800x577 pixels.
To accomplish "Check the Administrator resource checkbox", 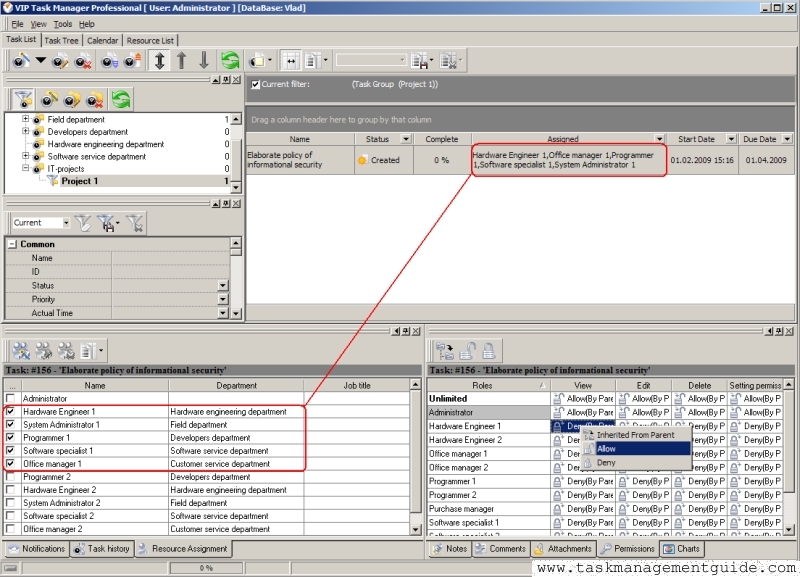I will click(x=10, y=398).
